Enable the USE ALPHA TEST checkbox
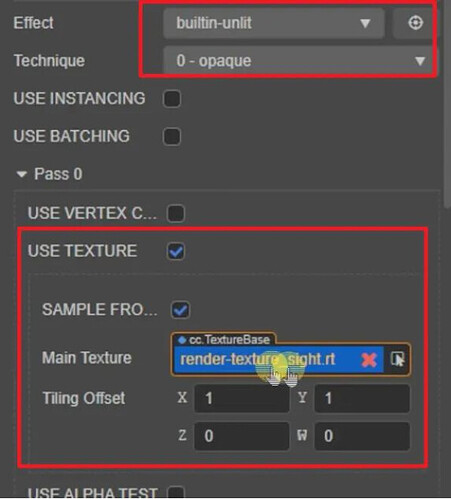 (176, 493)
